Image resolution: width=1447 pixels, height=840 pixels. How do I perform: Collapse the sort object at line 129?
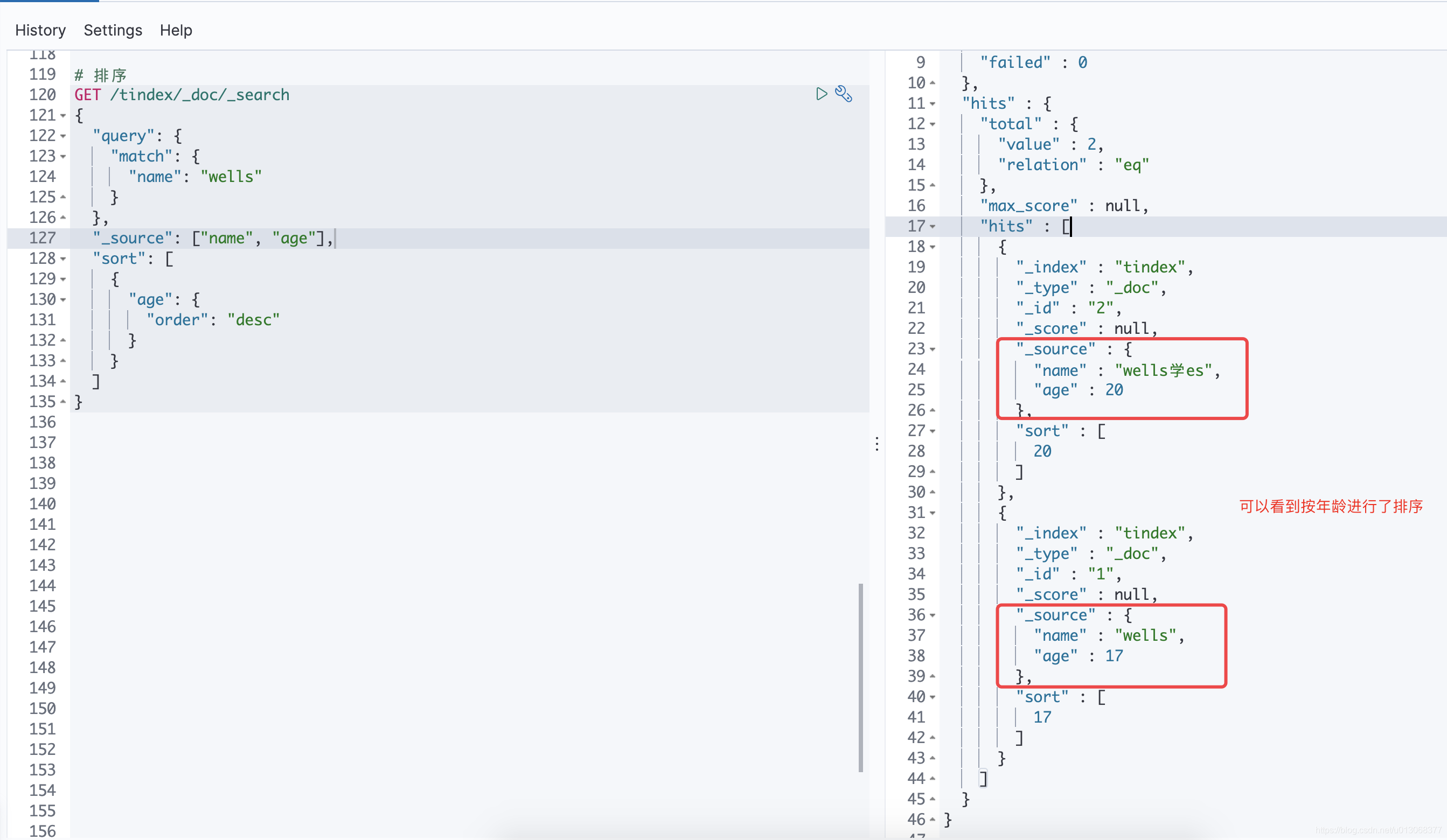point(63,279)
